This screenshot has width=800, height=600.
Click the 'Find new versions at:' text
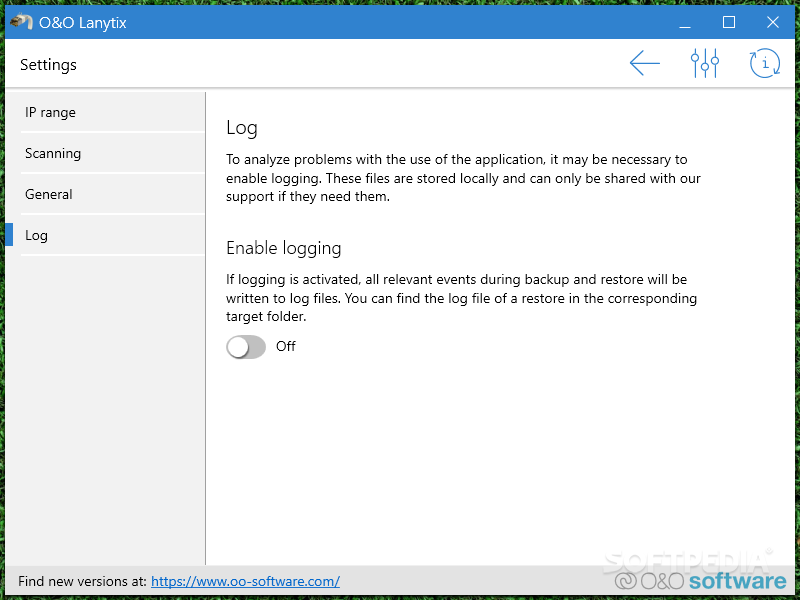tap(82, 581)
